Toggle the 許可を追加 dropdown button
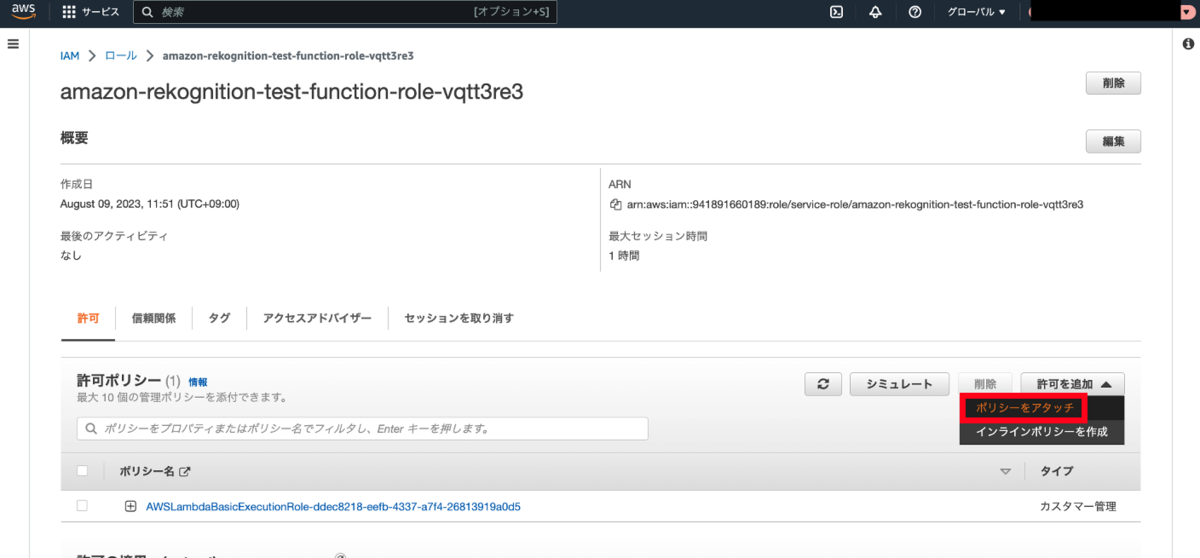This screenshot has height=558, width=1200. point(1073,384)
